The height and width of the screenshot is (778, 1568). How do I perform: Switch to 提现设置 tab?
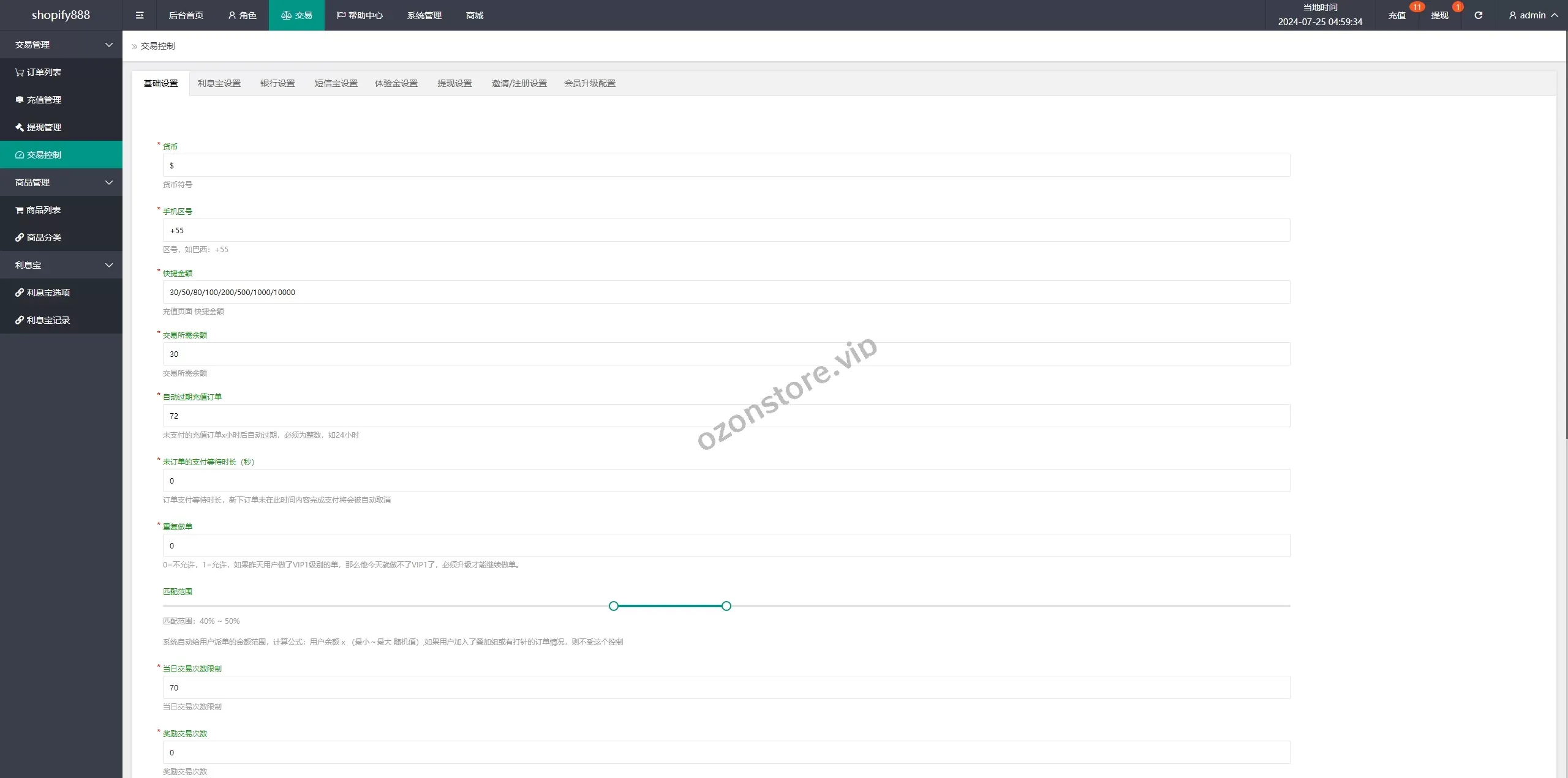point(454,83)
